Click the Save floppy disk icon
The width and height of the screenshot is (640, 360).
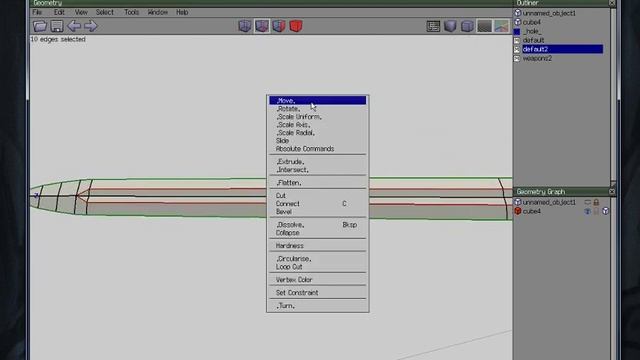pyautogui.click(x=57, y=26)
